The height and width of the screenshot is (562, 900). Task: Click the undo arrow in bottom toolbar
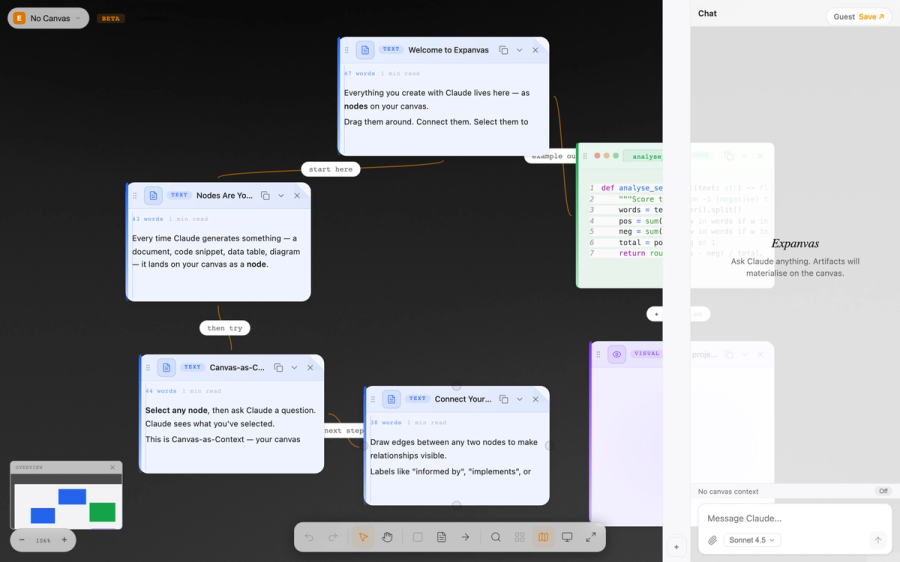point(309,537)
